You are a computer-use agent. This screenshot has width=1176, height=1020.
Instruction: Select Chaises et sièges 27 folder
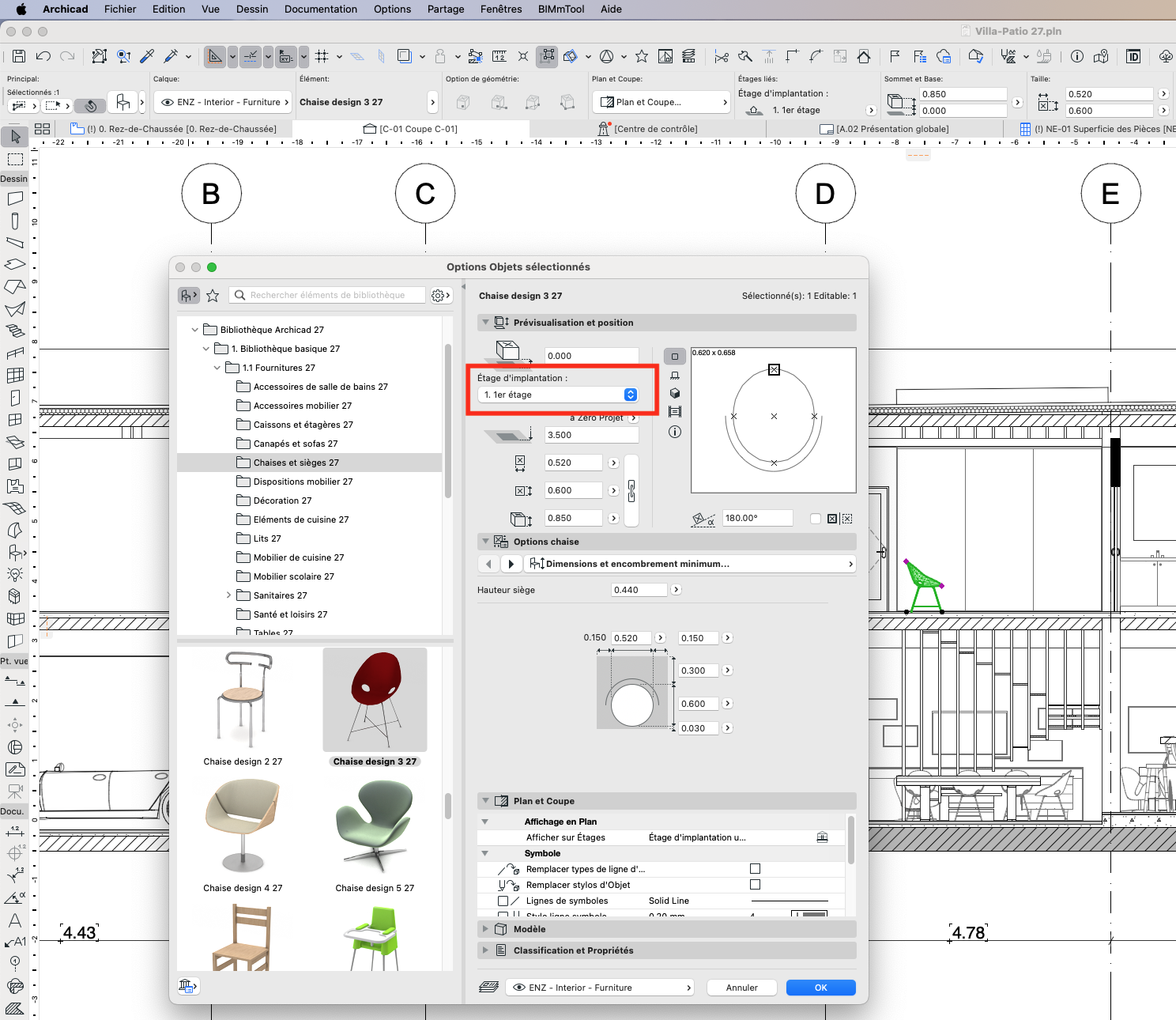[x=310, y=463]
